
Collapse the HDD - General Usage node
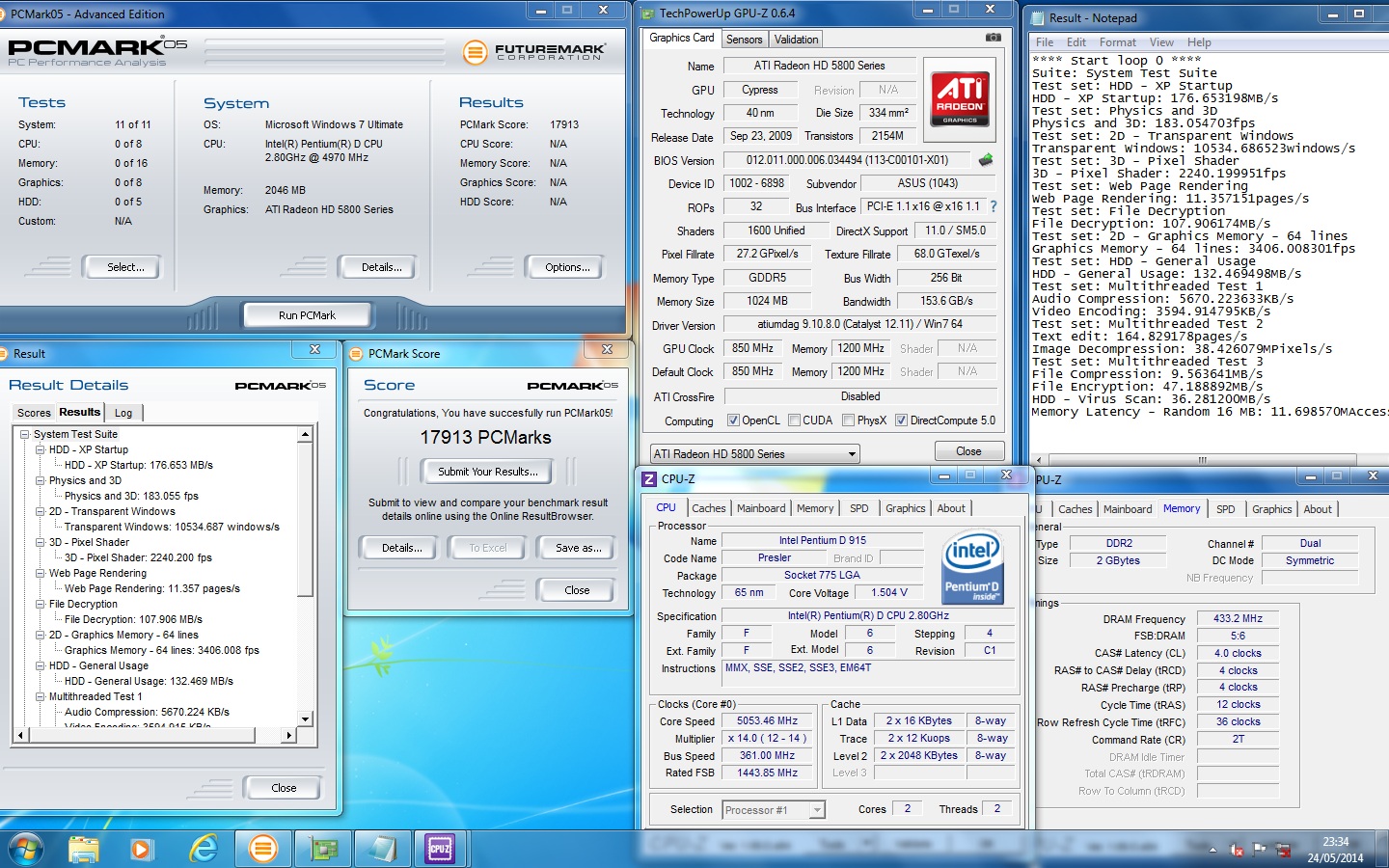tap(41, 665)
